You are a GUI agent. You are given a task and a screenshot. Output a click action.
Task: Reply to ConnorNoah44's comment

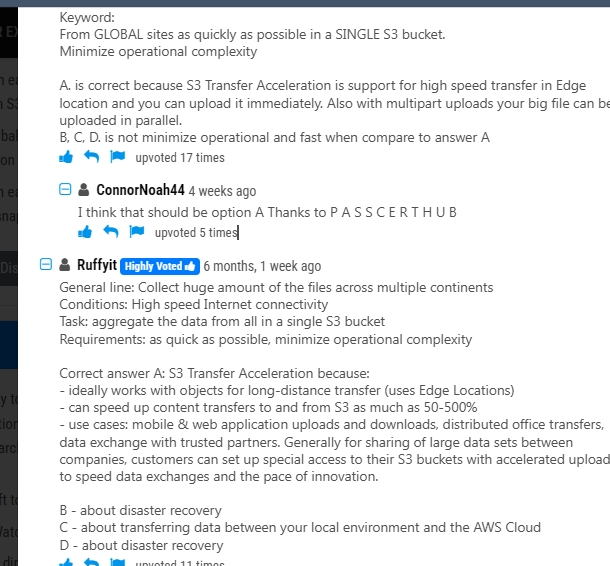[x=110, y=232]
